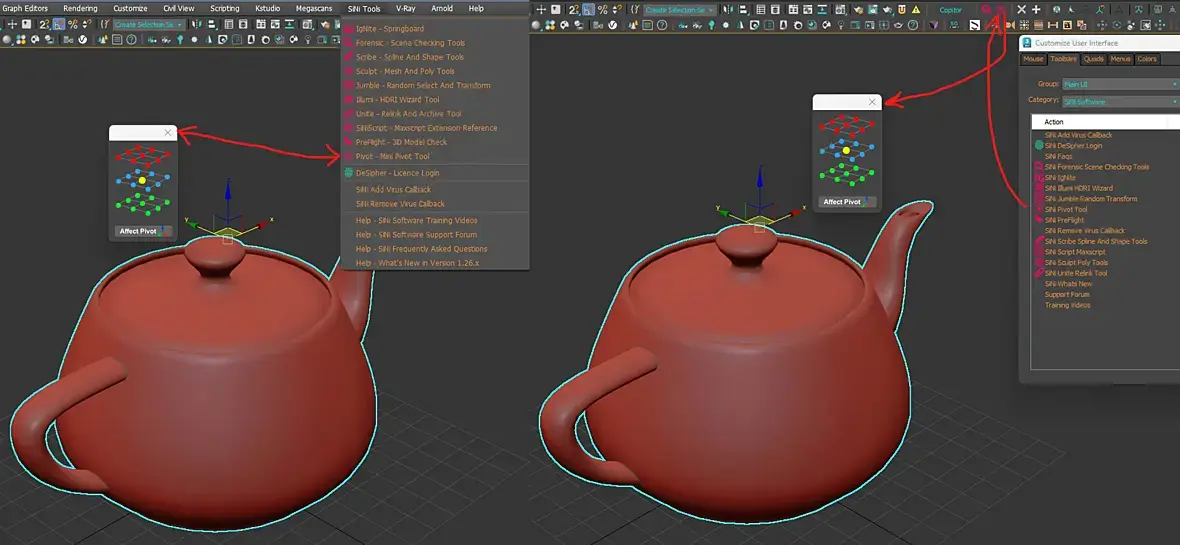The image size is (1180, 545).
Task: Click Affect Pivot button in right pivot panel
Action: pos(847,202)
